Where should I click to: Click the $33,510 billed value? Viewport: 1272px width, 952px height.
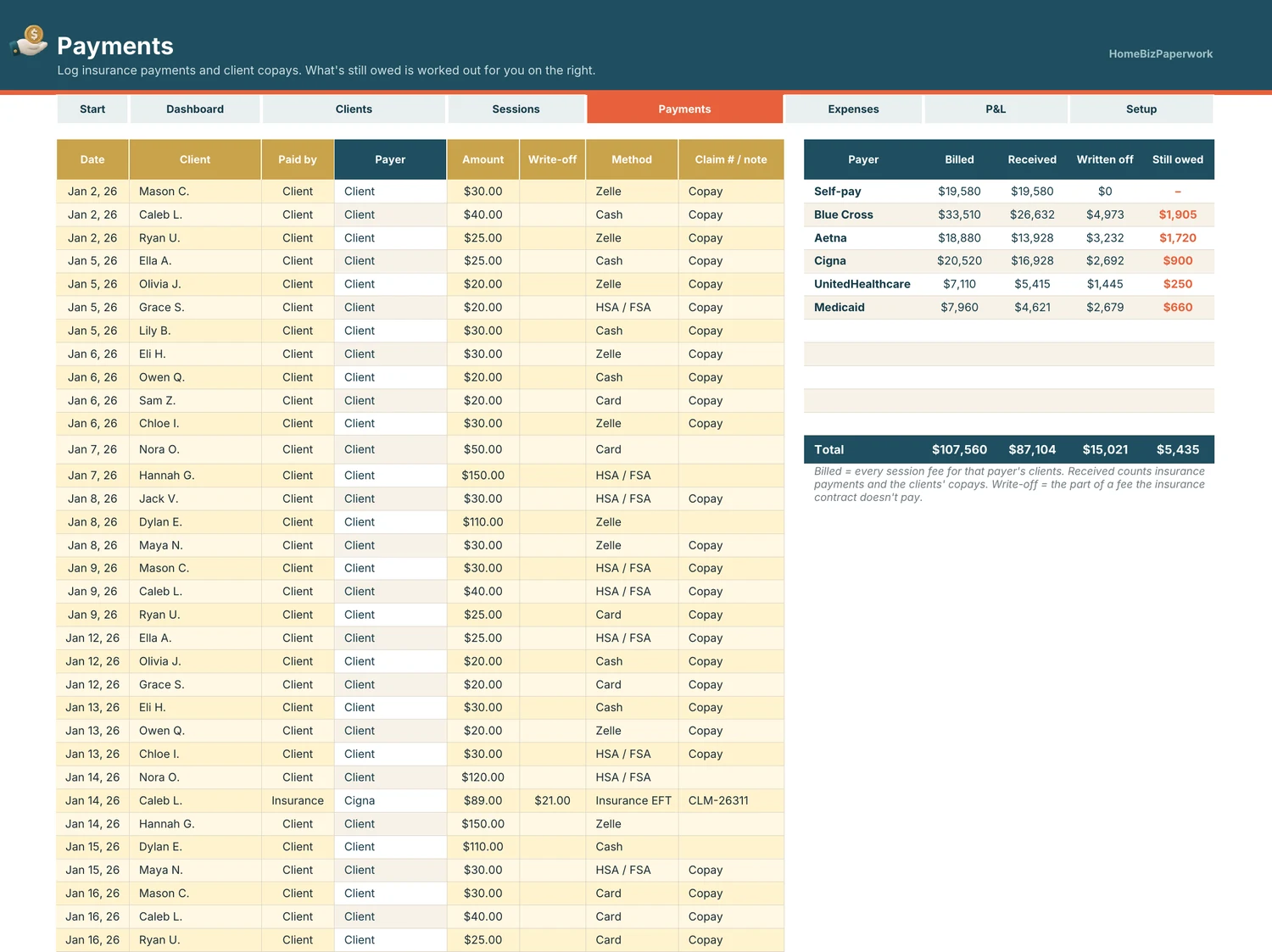[x=959, y=214]
